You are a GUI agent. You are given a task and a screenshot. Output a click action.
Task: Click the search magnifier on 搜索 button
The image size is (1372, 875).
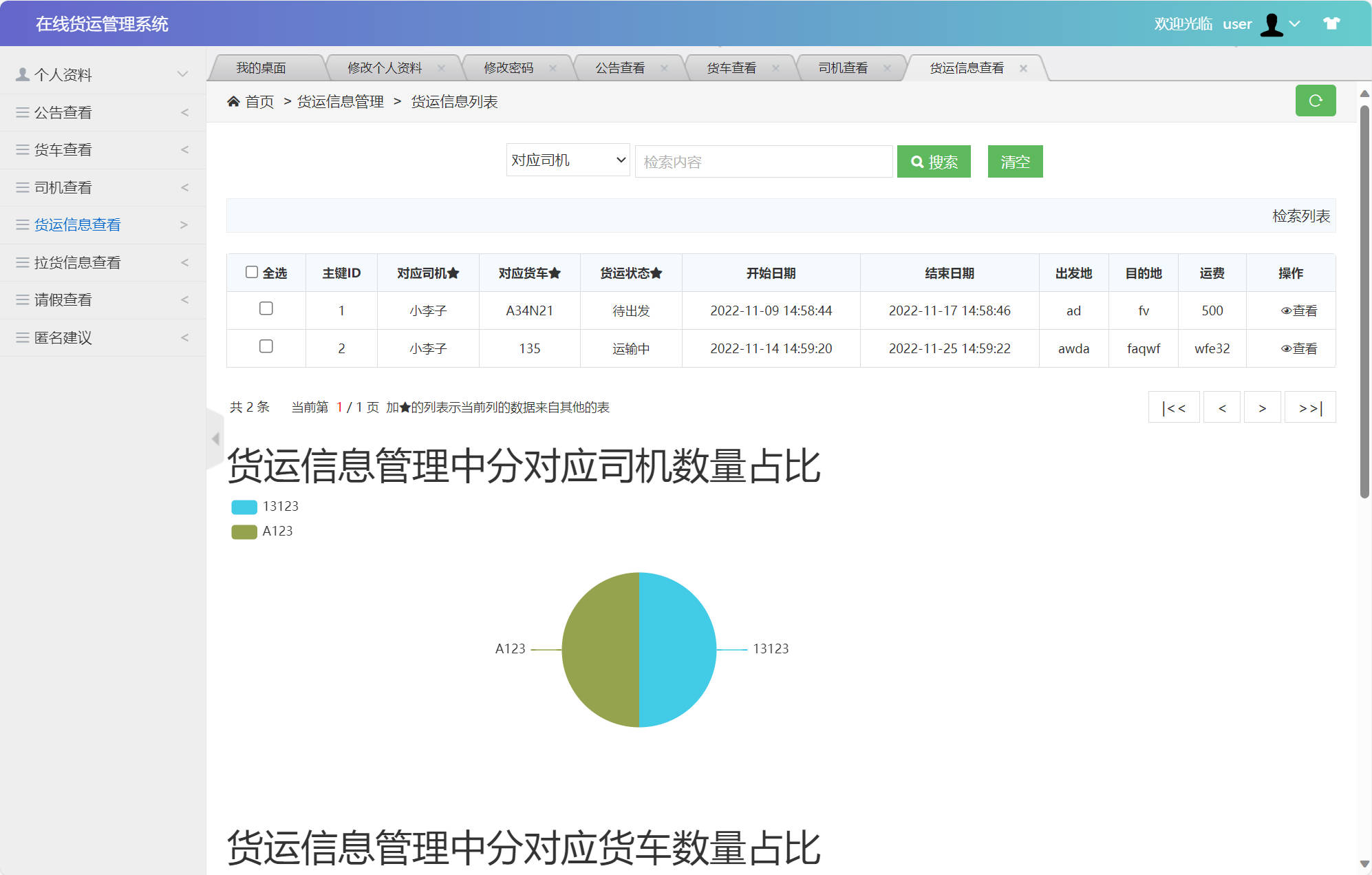[917, 161]
